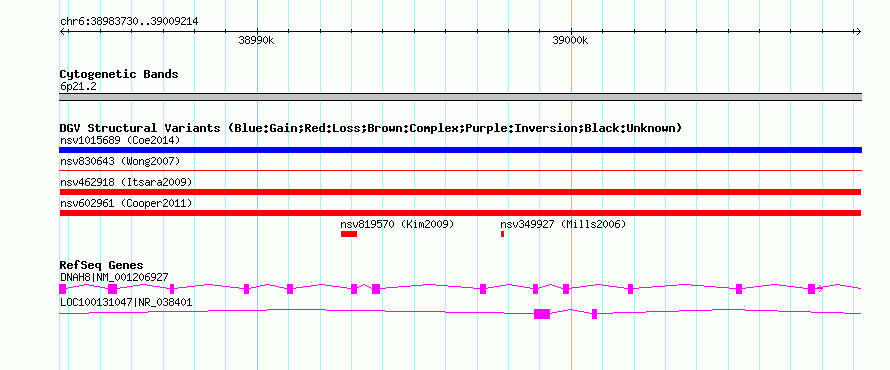The width and height of the screenshot is (890, 370).
Task: Click the large LOC100131047 exon block
Action: tap(542, 314)
